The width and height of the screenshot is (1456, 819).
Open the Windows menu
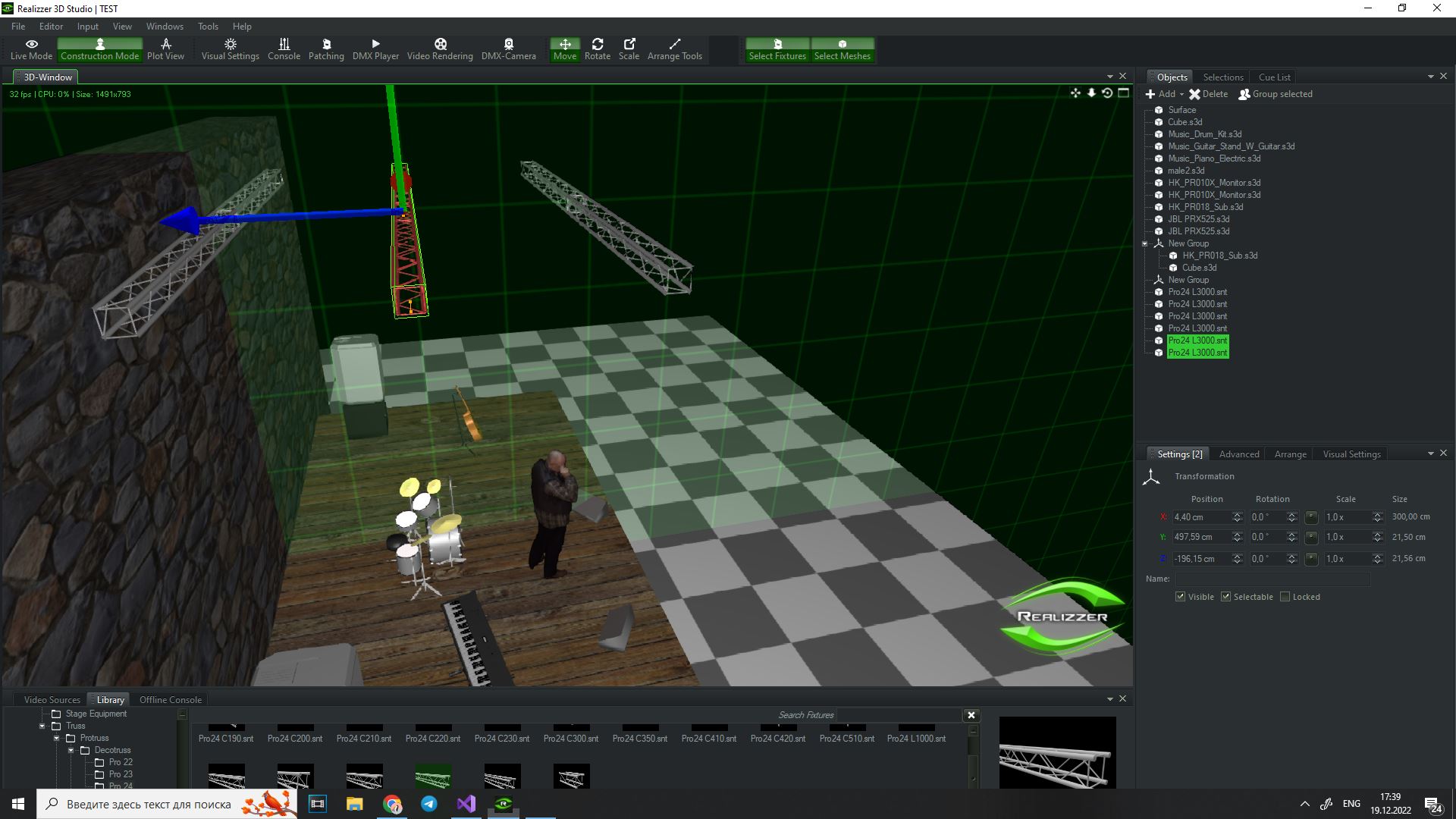pyautogui.click(x=165, y=26)
